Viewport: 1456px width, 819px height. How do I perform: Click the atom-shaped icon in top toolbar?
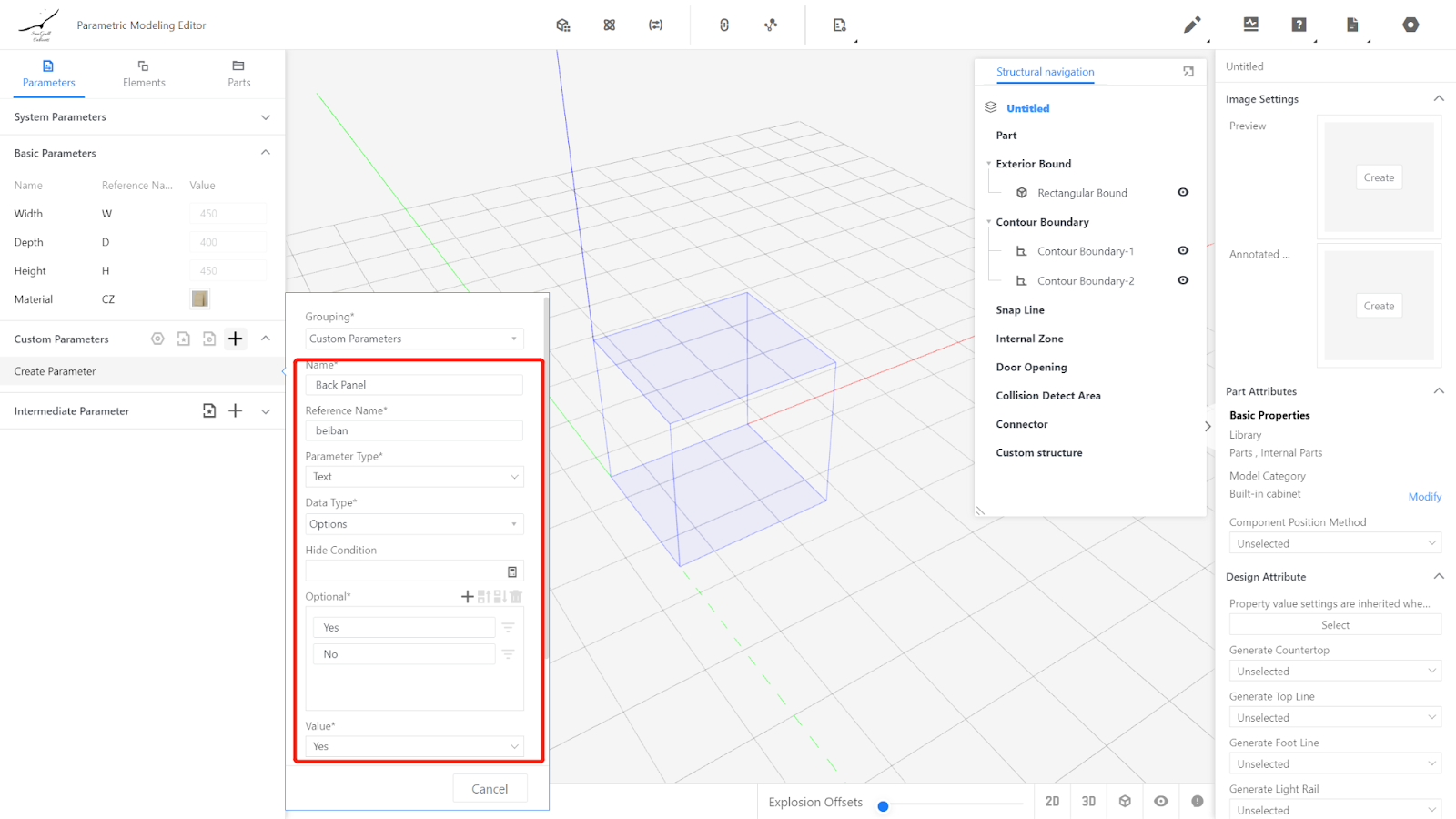click(x=610, y=25)
